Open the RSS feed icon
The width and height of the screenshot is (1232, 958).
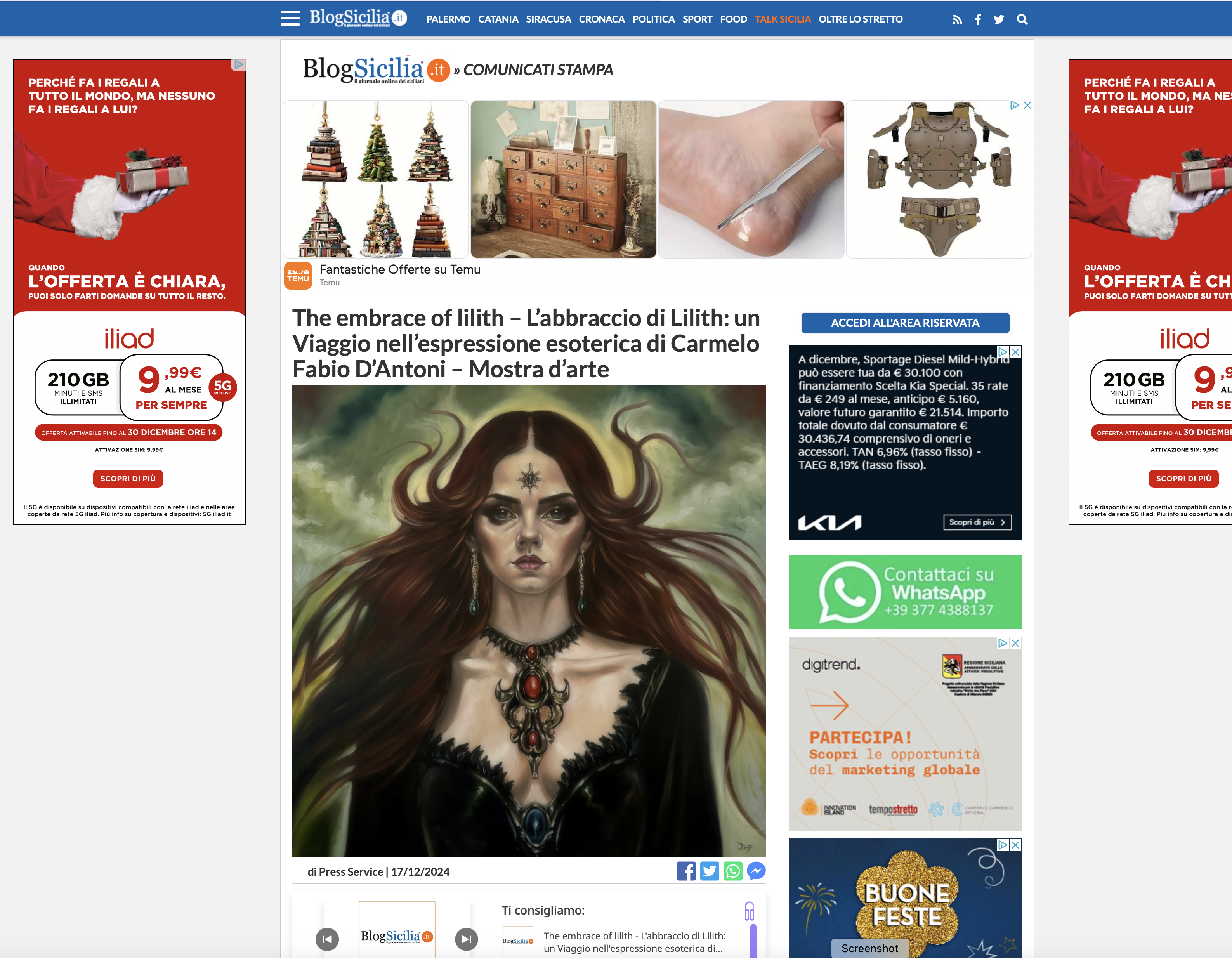pyautogui.click(x=957, y=20)
